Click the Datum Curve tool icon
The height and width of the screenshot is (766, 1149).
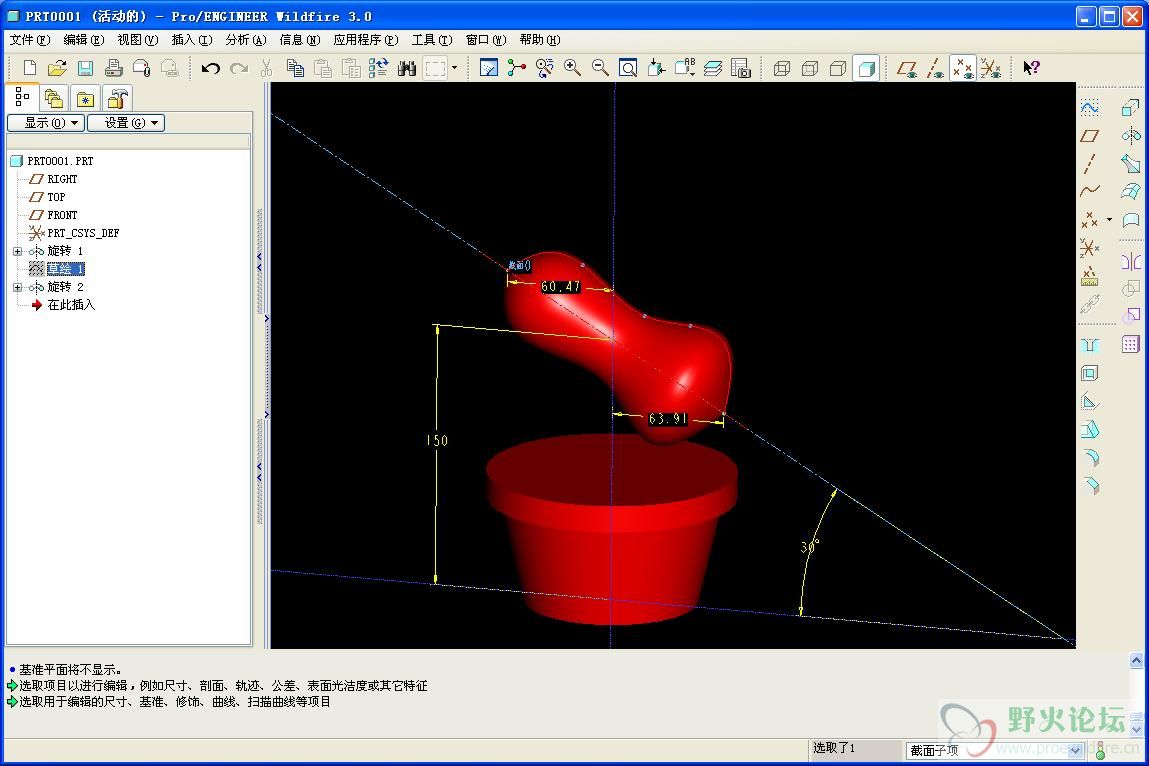click(x=1090, y=191)
